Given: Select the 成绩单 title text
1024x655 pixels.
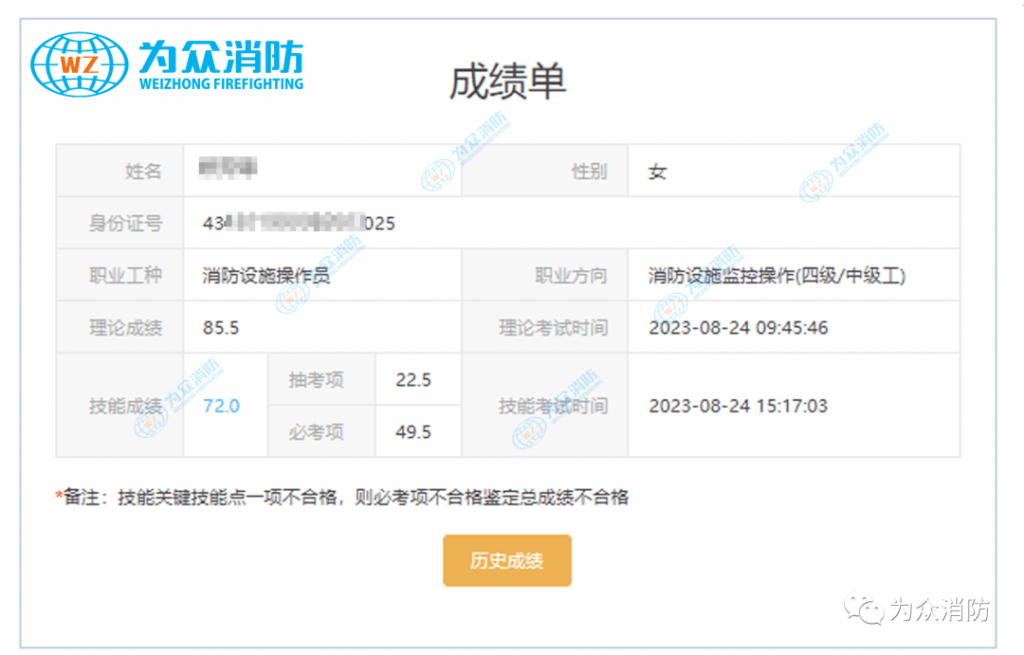Looking at the screenshot, I should (x=507, y=82).
